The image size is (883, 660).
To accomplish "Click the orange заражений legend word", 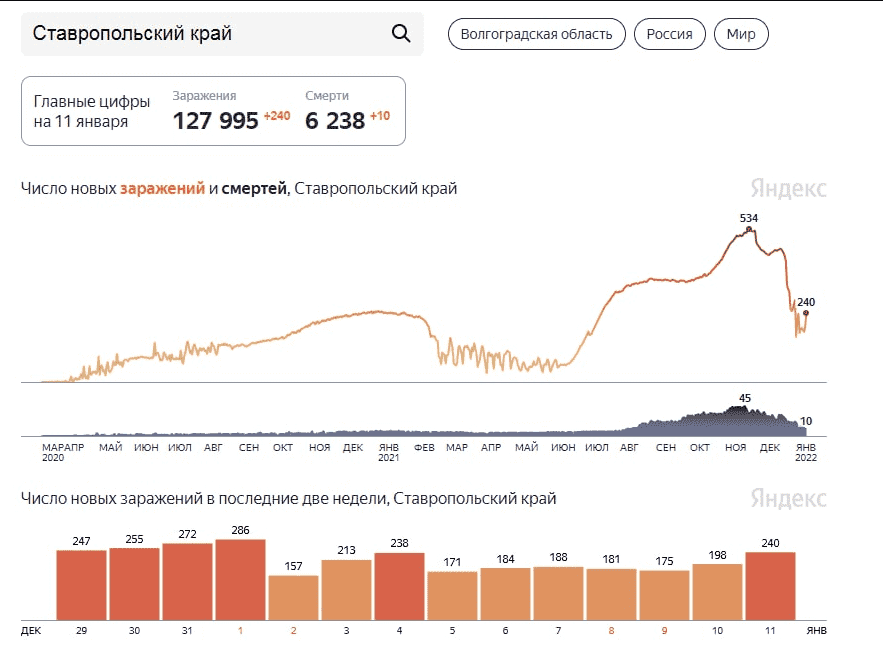I will click(x=162, y=188).
